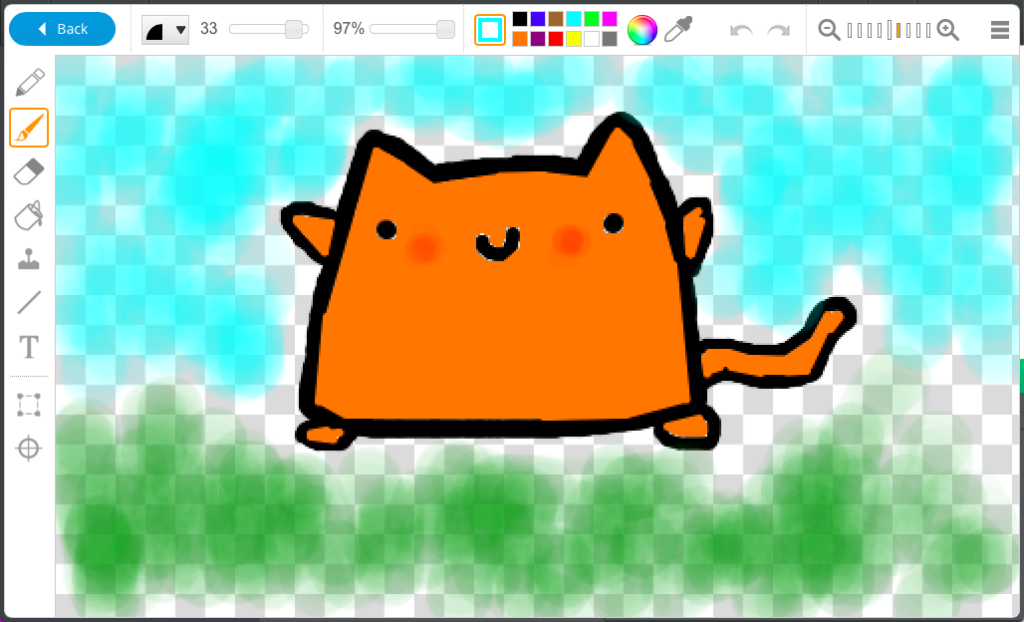Click the Back button
1024x622 pixels.
click(x=62, y=29)
